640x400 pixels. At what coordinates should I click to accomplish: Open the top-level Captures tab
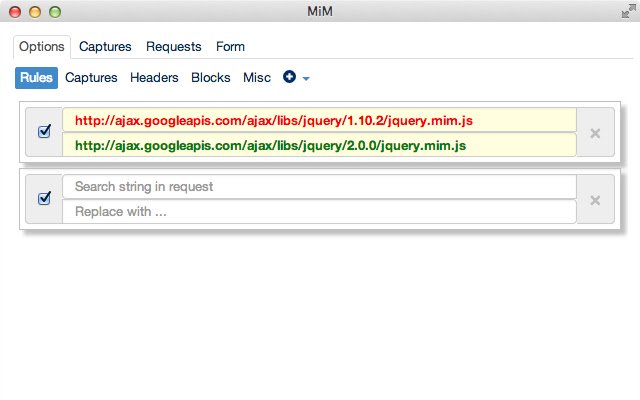coord(105,47)
